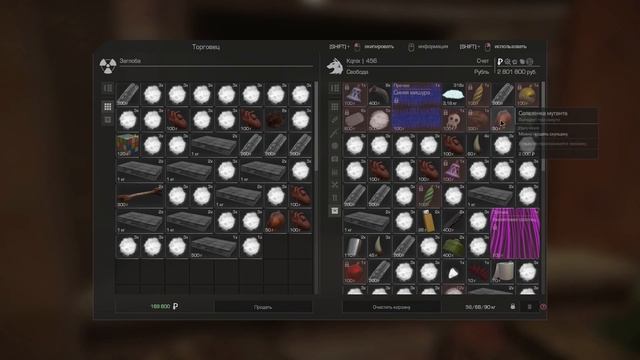Viewport: 640px width, 360px height.
Task: Select the golden spiral item in player inventory
Action: (478, 95)
